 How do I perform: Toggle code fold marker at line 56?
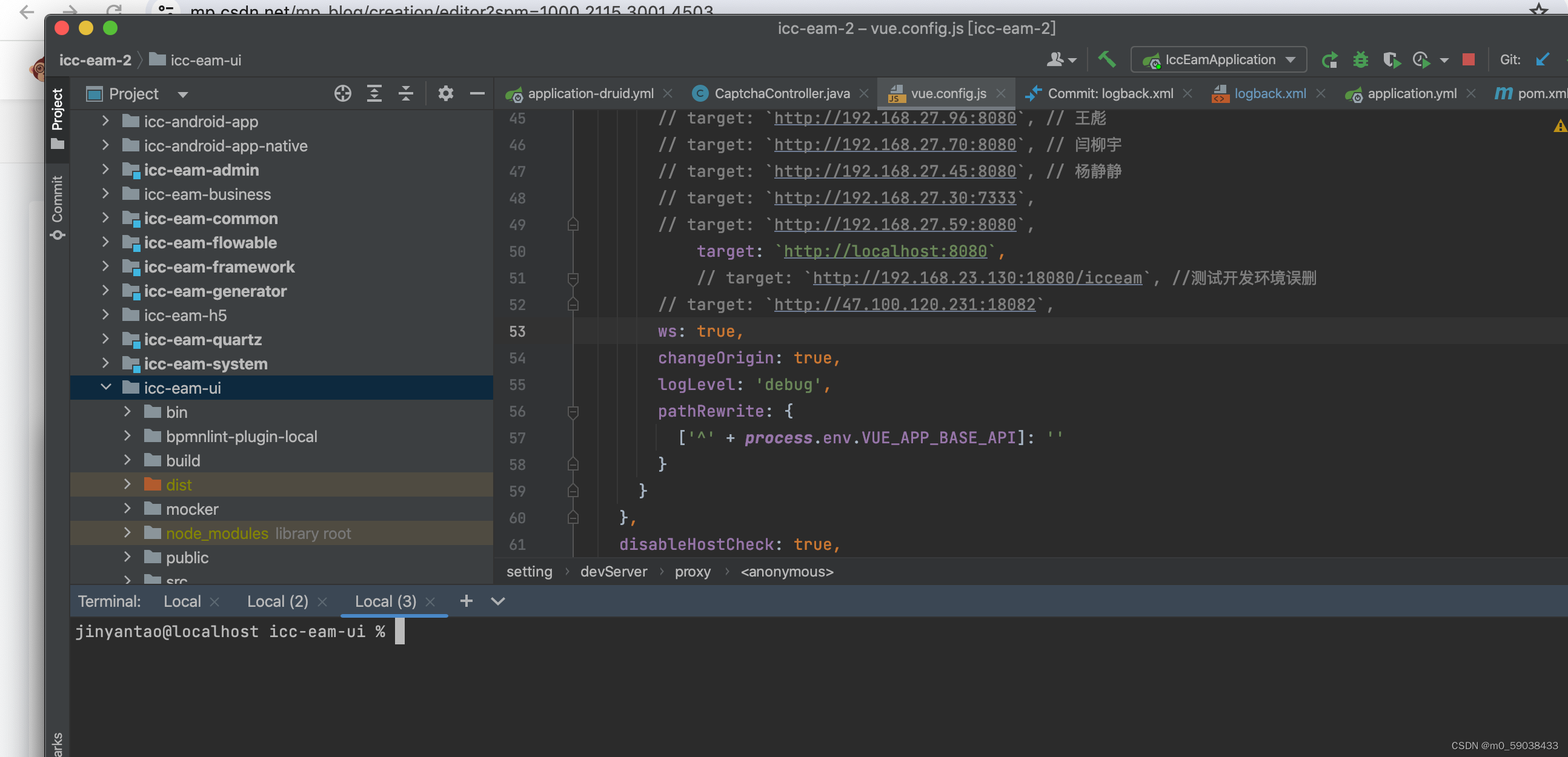click(x=573, y=412)
